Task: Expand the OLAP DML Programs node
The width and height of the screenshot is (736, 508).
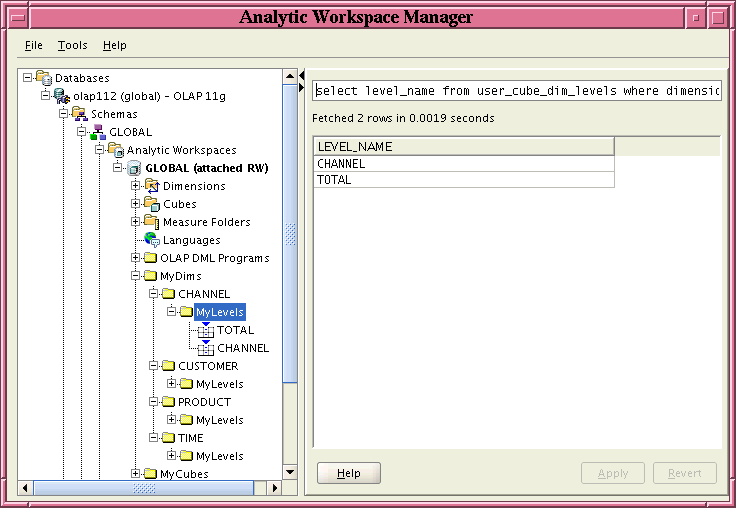Action: [x=136, y=258]
